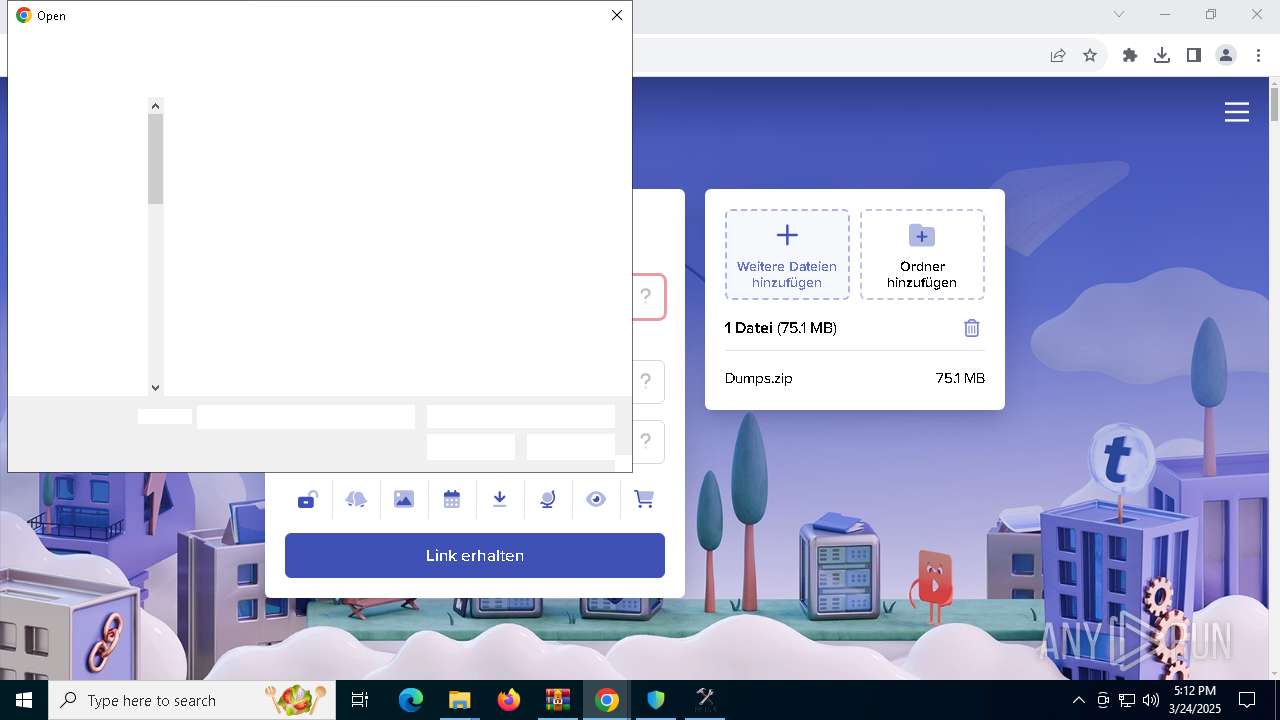Toggle the eye visibility option icon
Image resolution: width=1280 pixels, height=720 pixels.
(x=596, y=499)
